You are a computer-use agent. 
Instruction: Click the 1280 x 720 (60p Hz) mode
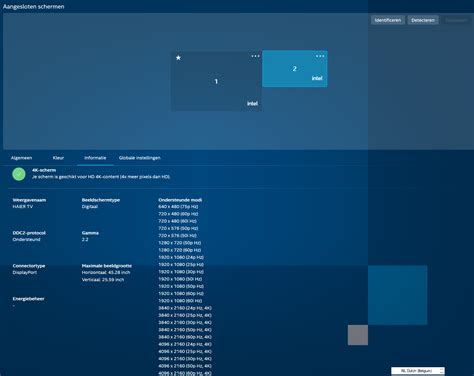[180, 250]
